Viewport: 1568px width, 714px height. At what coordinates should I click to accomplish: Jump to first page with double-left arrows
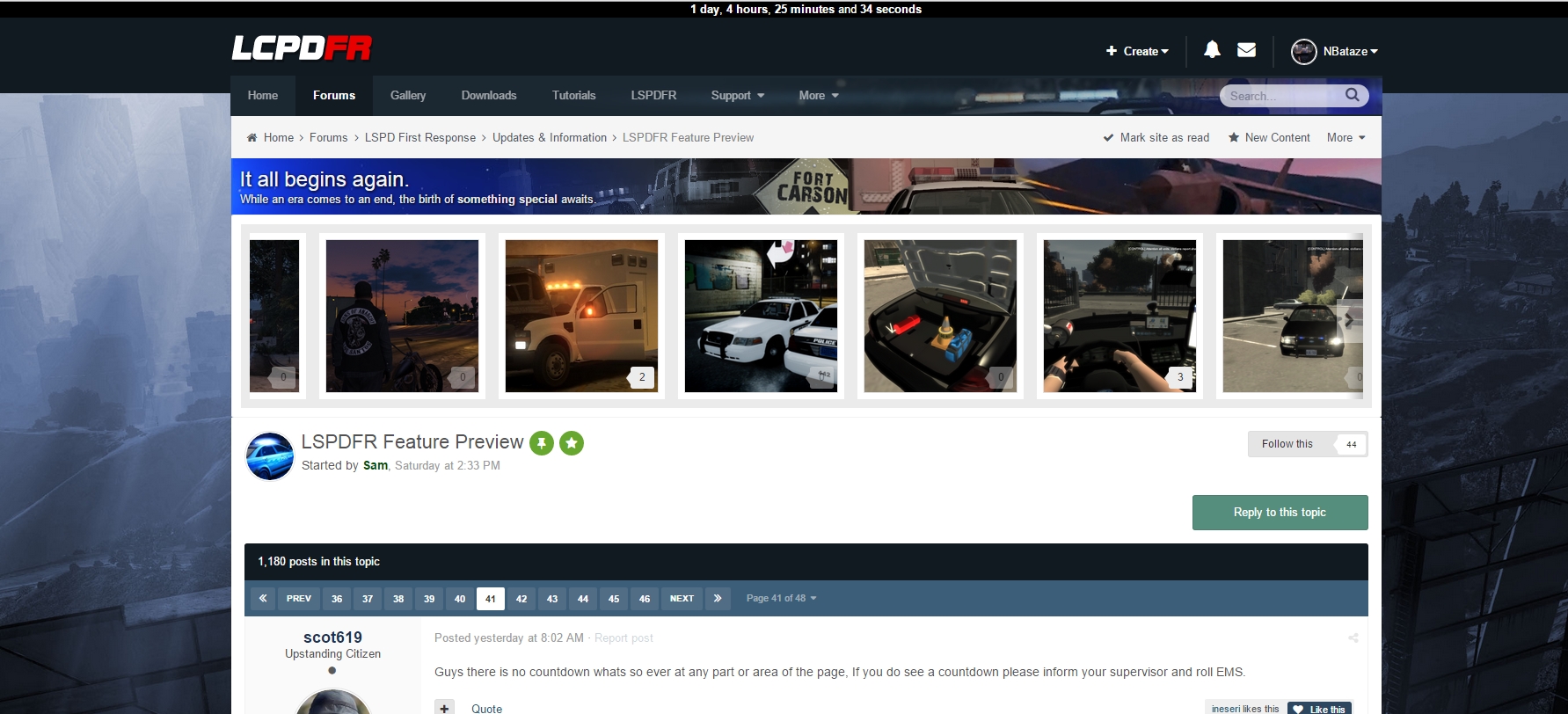pos(263,599)
